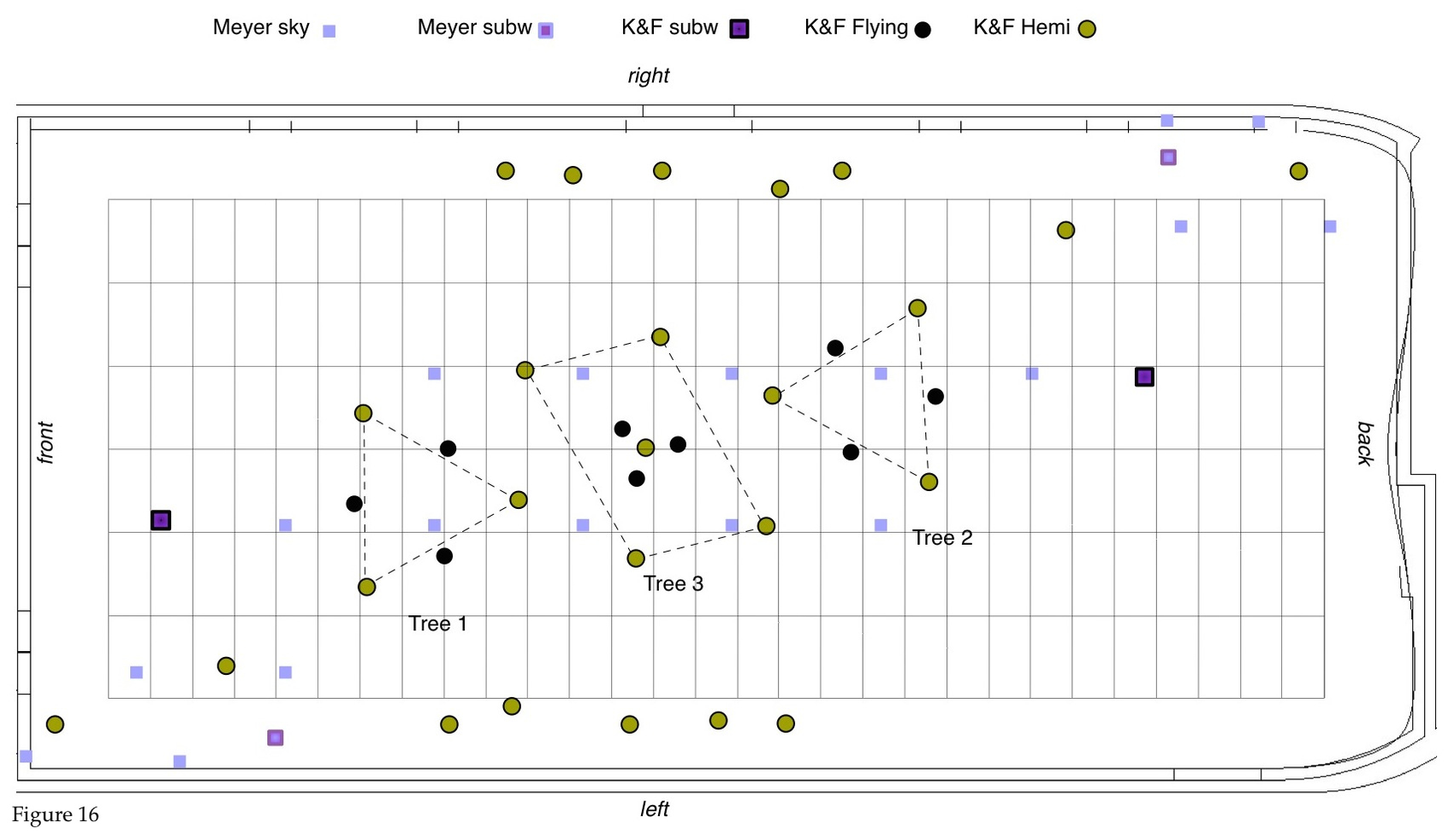Select the Tree 3 label
Image resolution: width=1454 pixels, height=840 pixels.
(x=673, y=583)
